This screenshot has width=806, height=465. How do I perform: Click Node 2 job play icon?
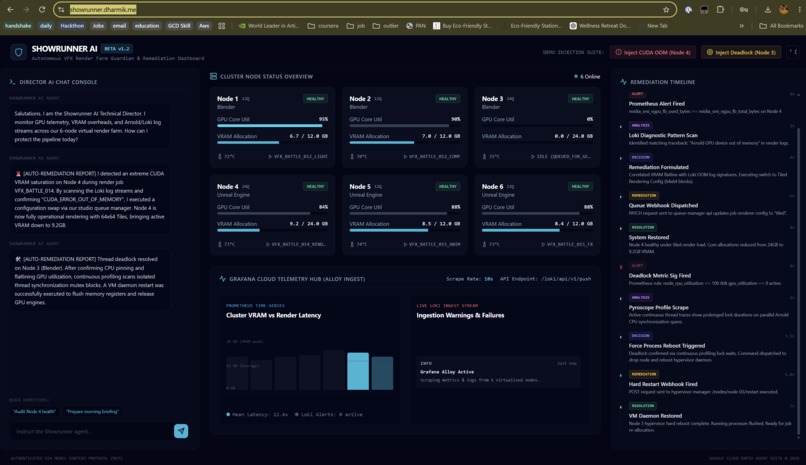pos(405,156)
